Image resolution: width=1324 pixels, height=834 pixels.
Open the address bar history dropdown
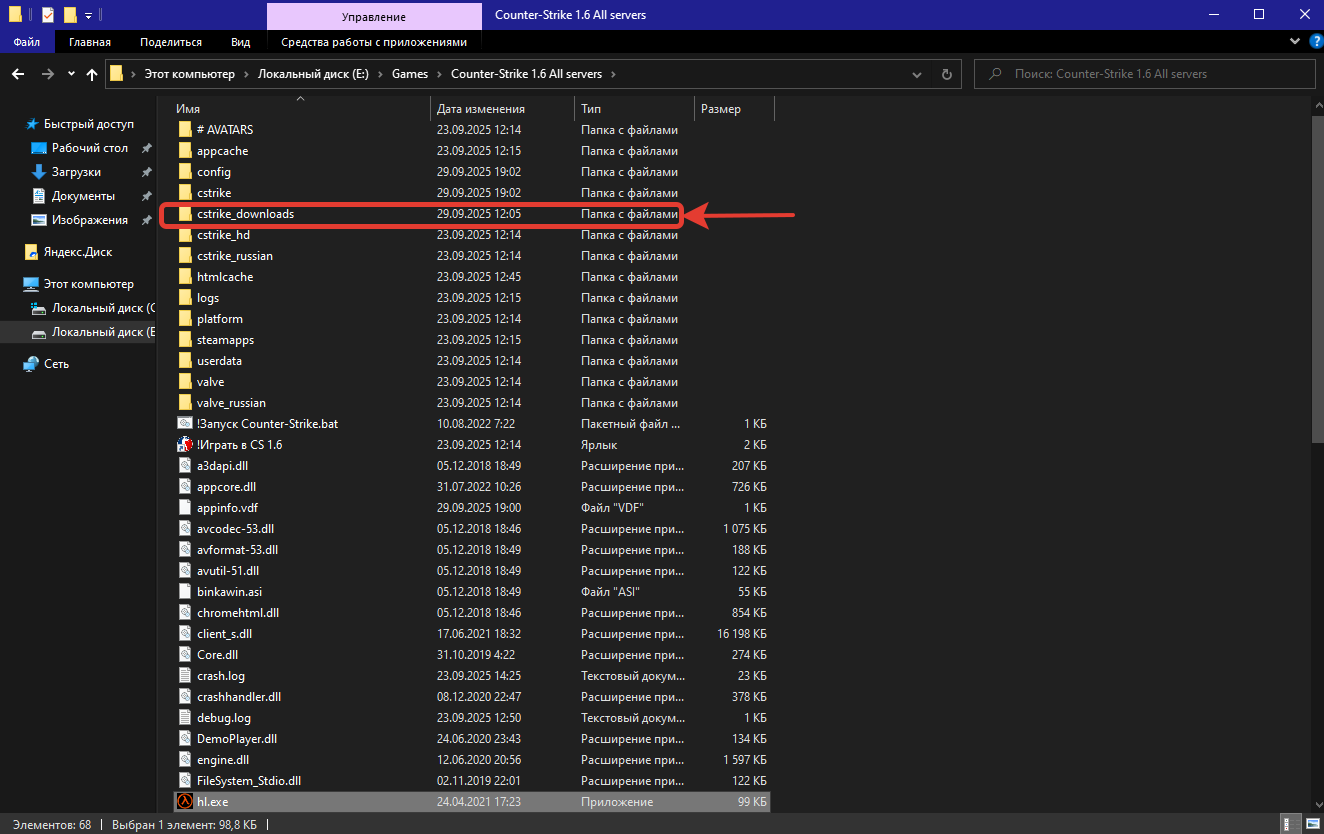pos(918,74)
